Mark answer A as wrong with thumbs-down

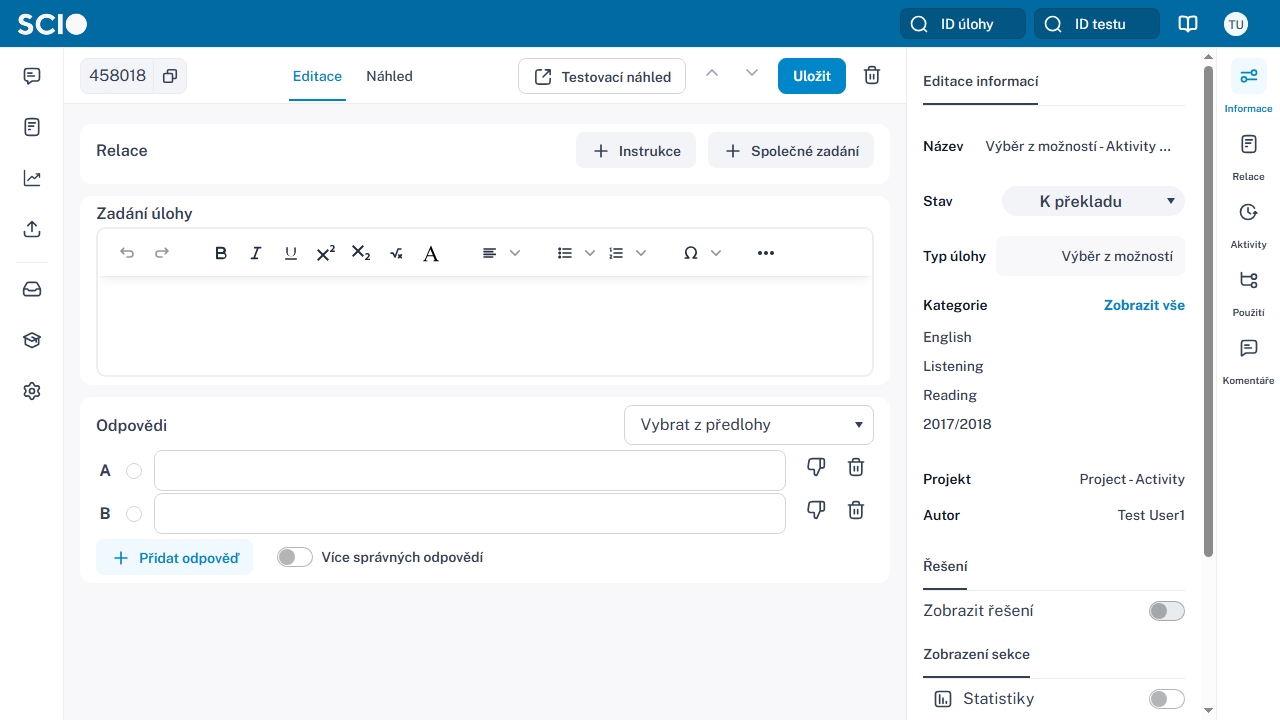(x=816, y=467)
